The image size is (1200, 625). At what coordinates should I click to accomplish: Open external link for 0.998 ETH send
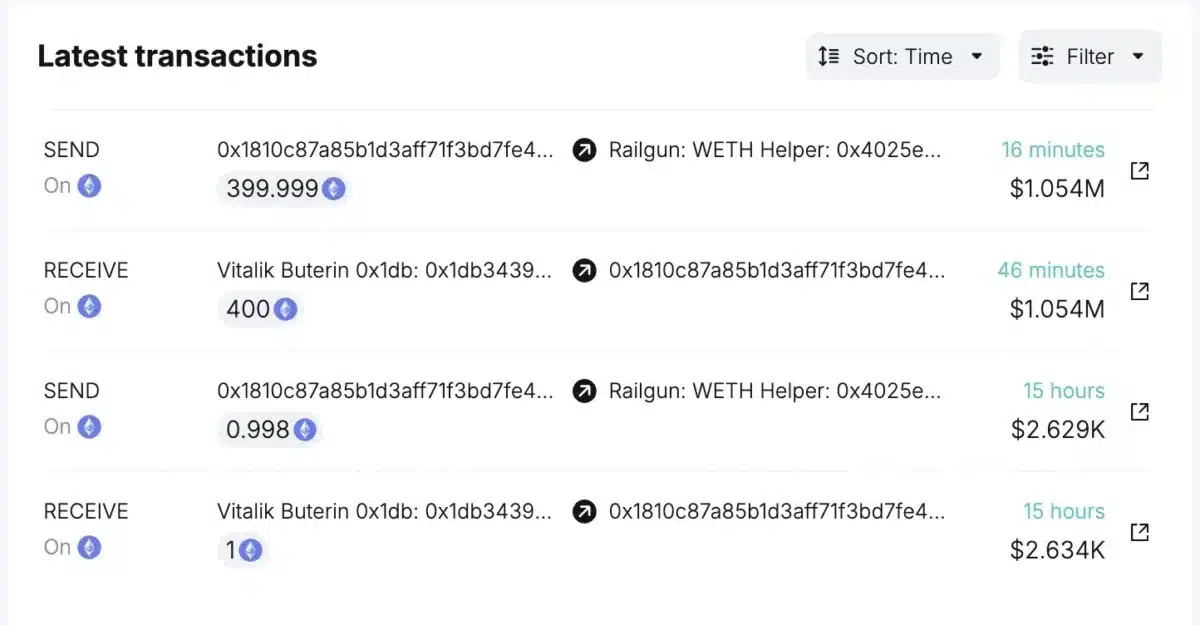[x=1139, y=412]
